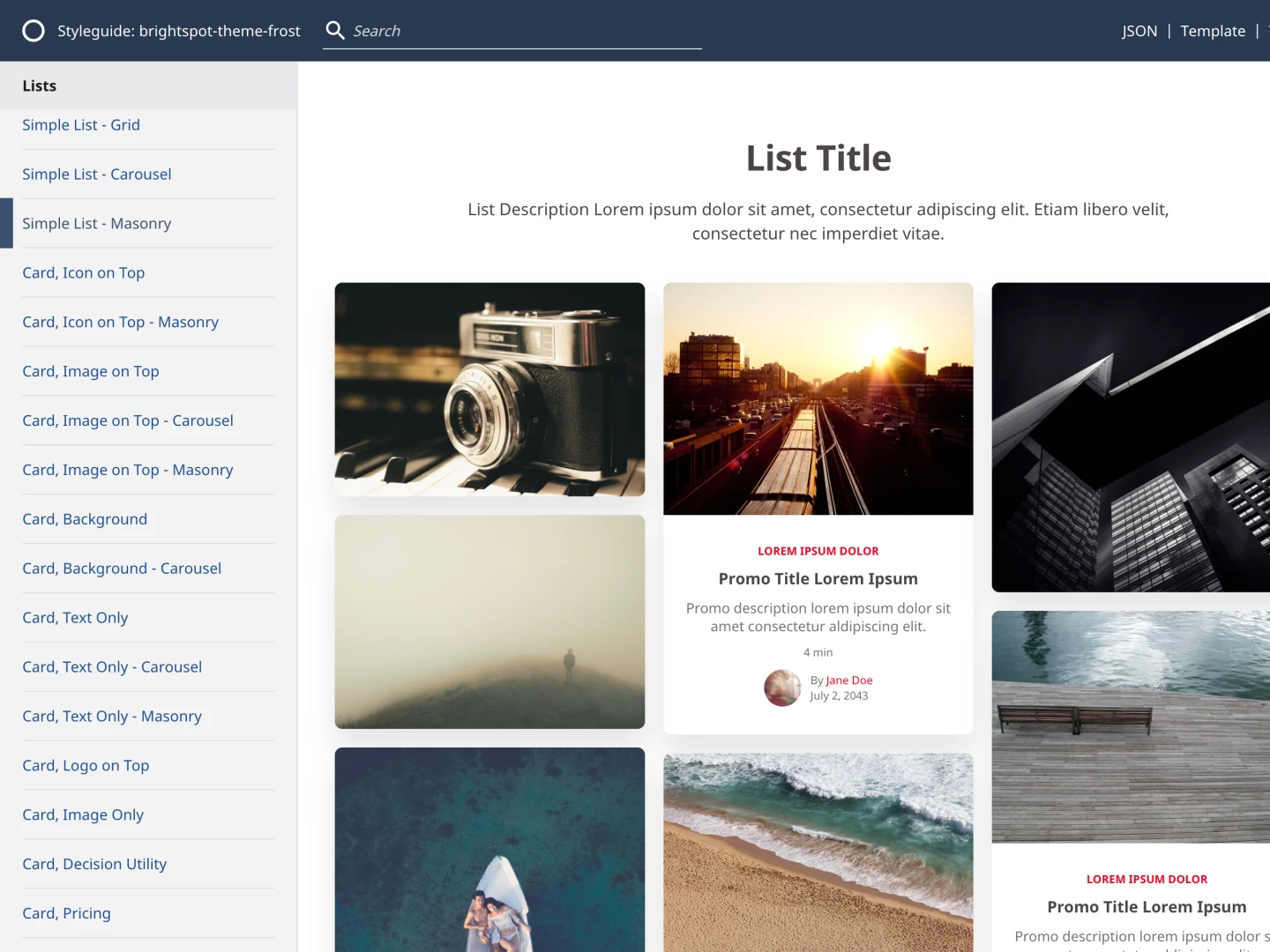Click the Styleguide circle logo icon

(34, 31)
